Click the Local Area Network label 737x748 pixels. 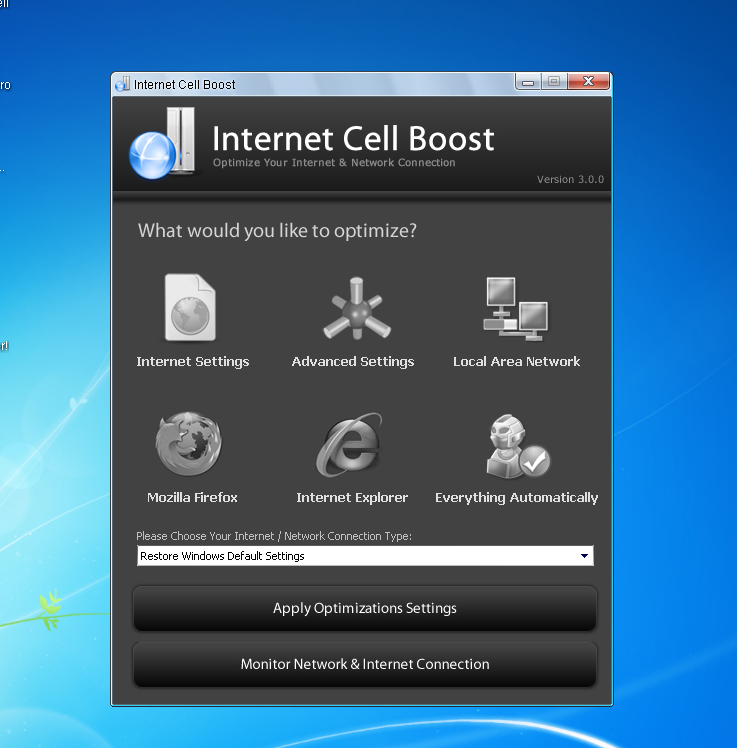pos(517,362)
